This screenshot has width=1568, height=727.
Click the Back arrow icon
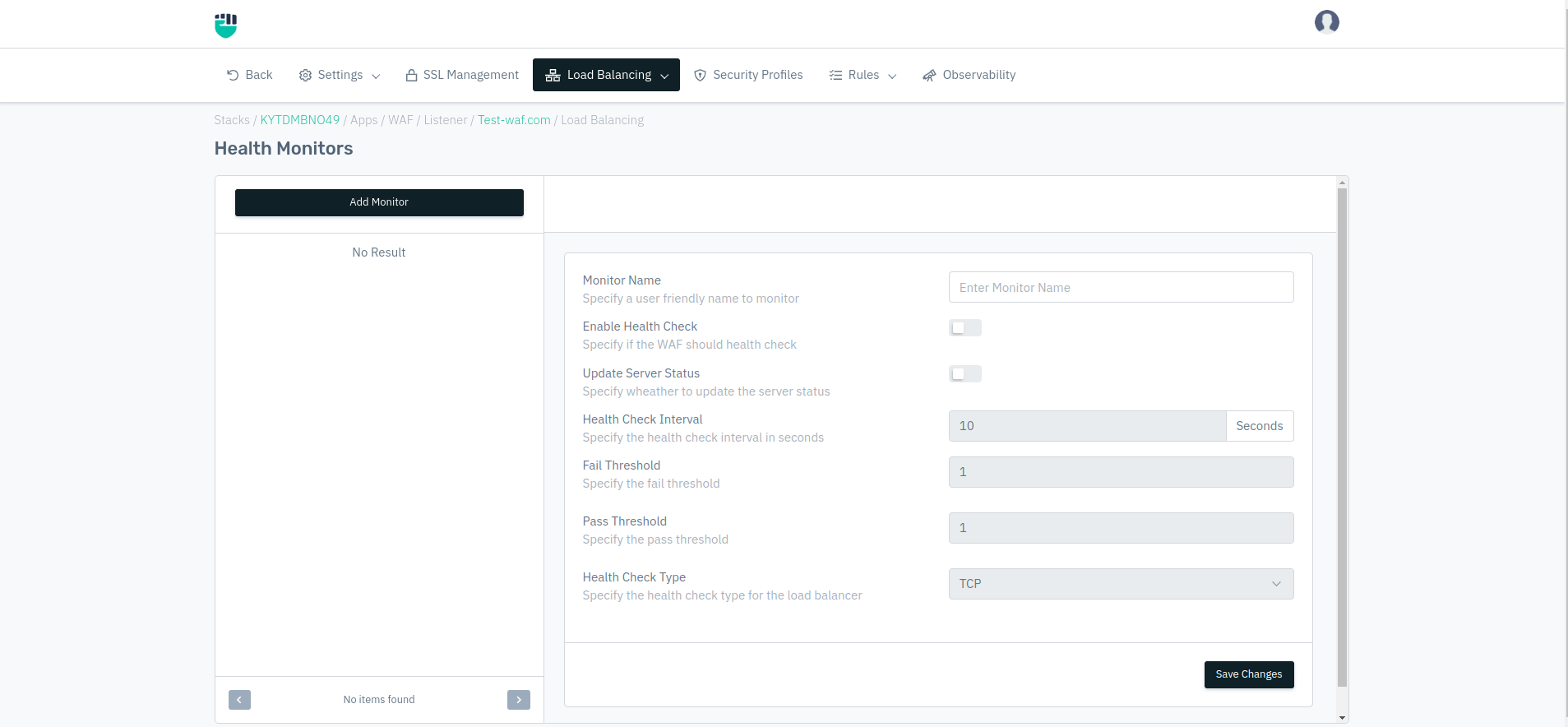(x=233, y=75)
